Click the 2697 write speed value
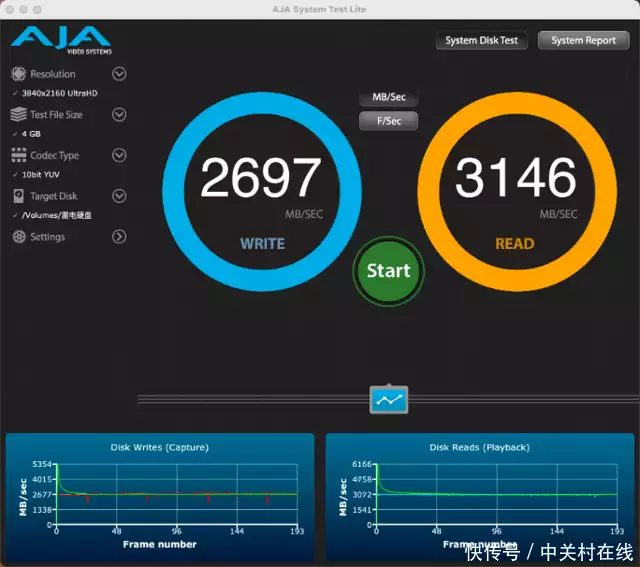The image size is (640, 567). tap(261, 178)
